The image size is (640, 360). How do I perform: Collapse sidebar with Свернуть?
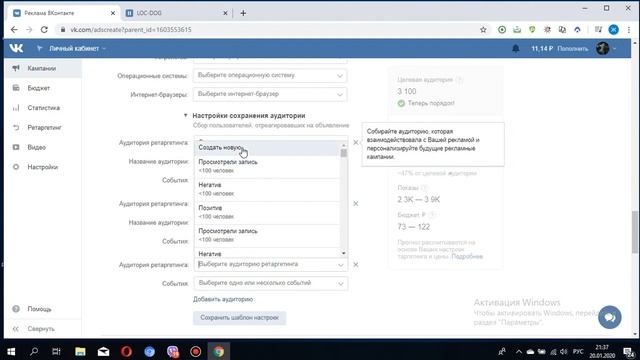coord(41,329)
